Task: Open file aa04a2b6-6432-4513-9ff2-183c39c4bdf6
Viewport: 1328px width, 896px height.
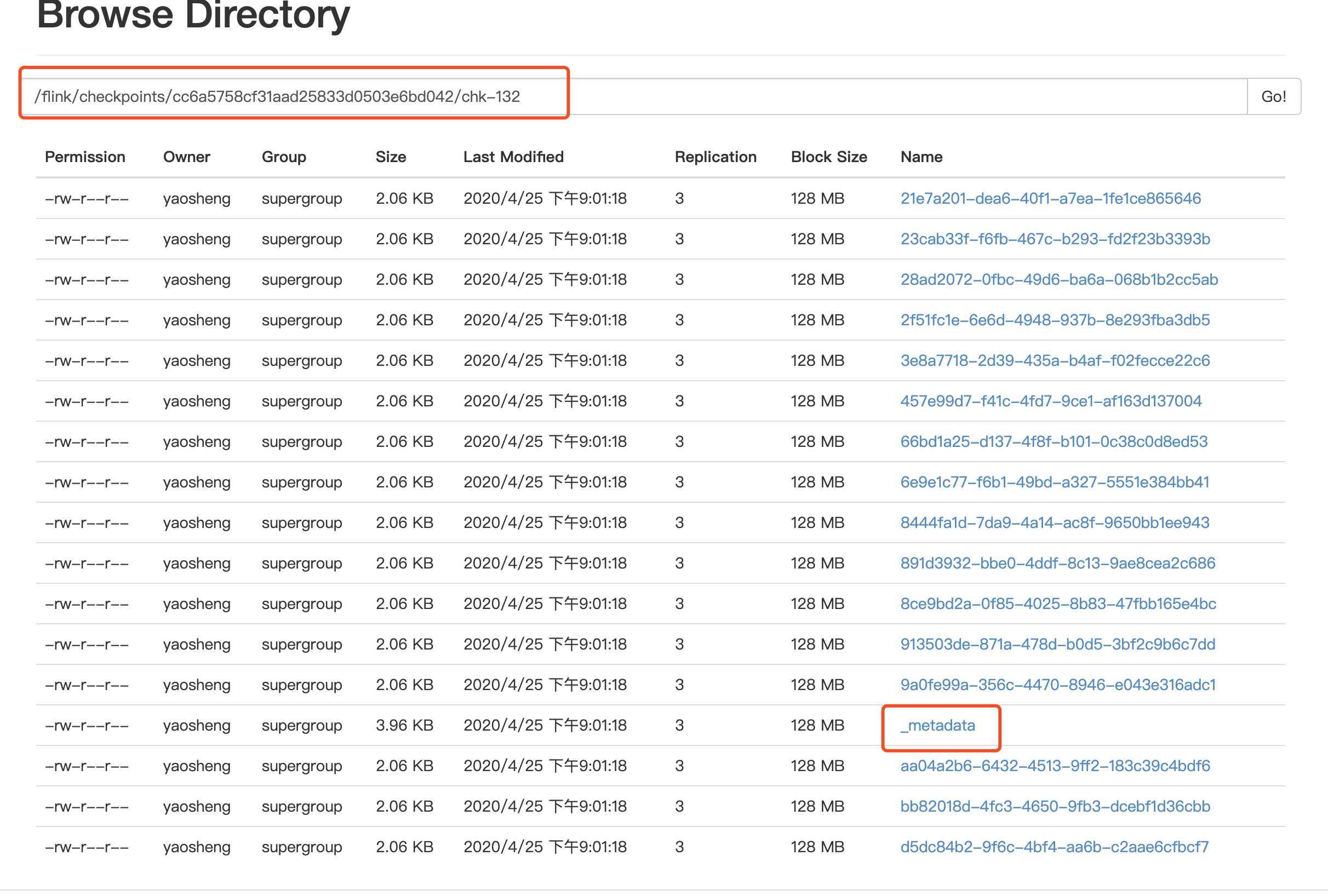Action: point(1055,766)
